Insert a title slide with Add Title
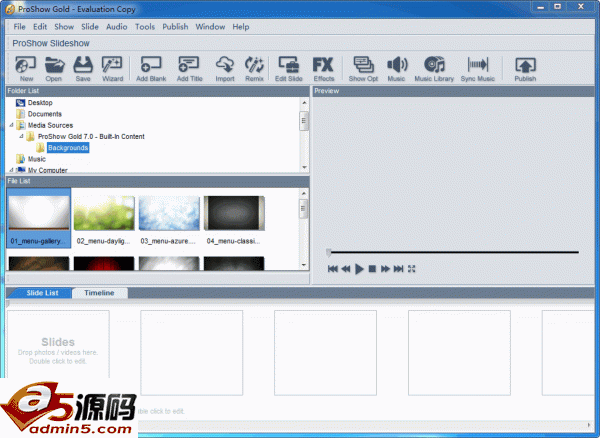The height and width of the screenshot is (438, 600). (189, 69)
